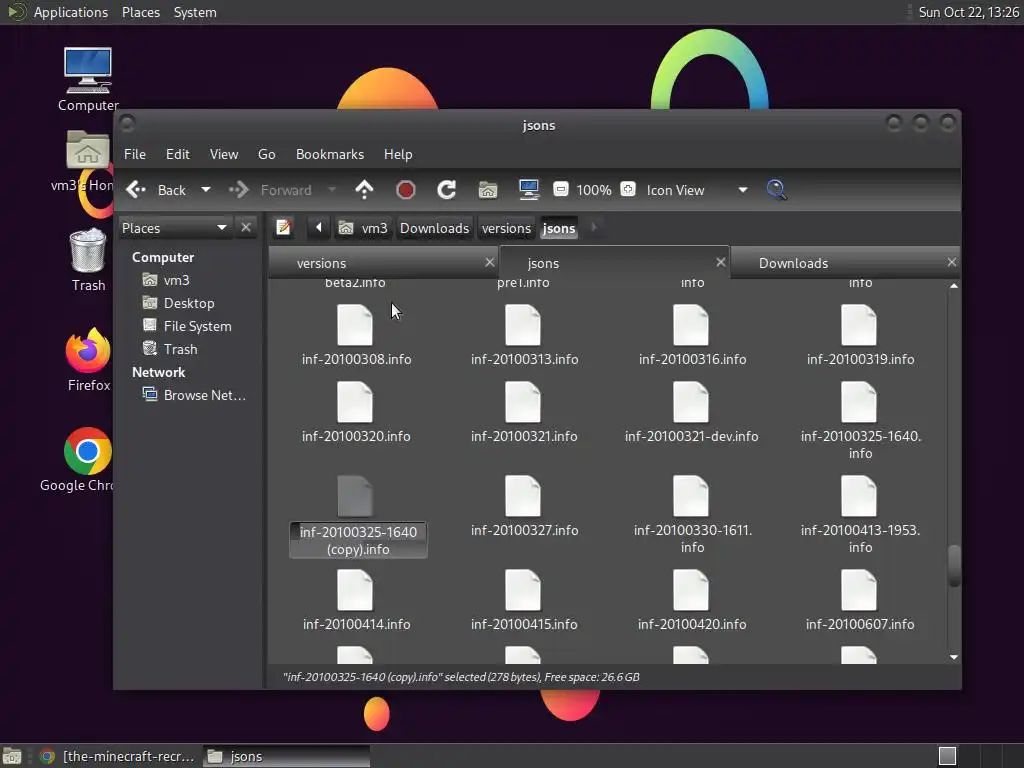Open the Computer desktop icon
The height and width of the screenshot is (768, 1024).
pos(88,71)
